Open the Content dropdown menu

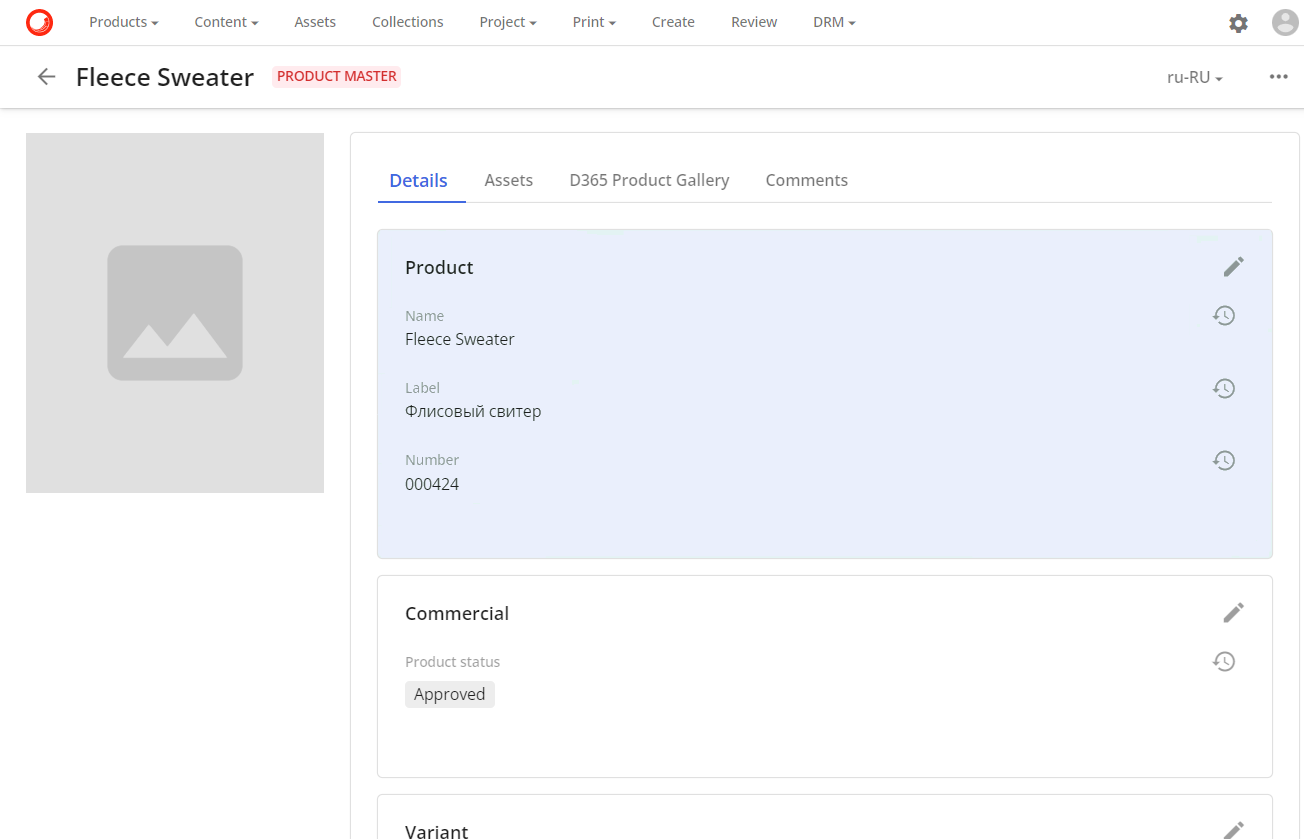pos(226,22)
